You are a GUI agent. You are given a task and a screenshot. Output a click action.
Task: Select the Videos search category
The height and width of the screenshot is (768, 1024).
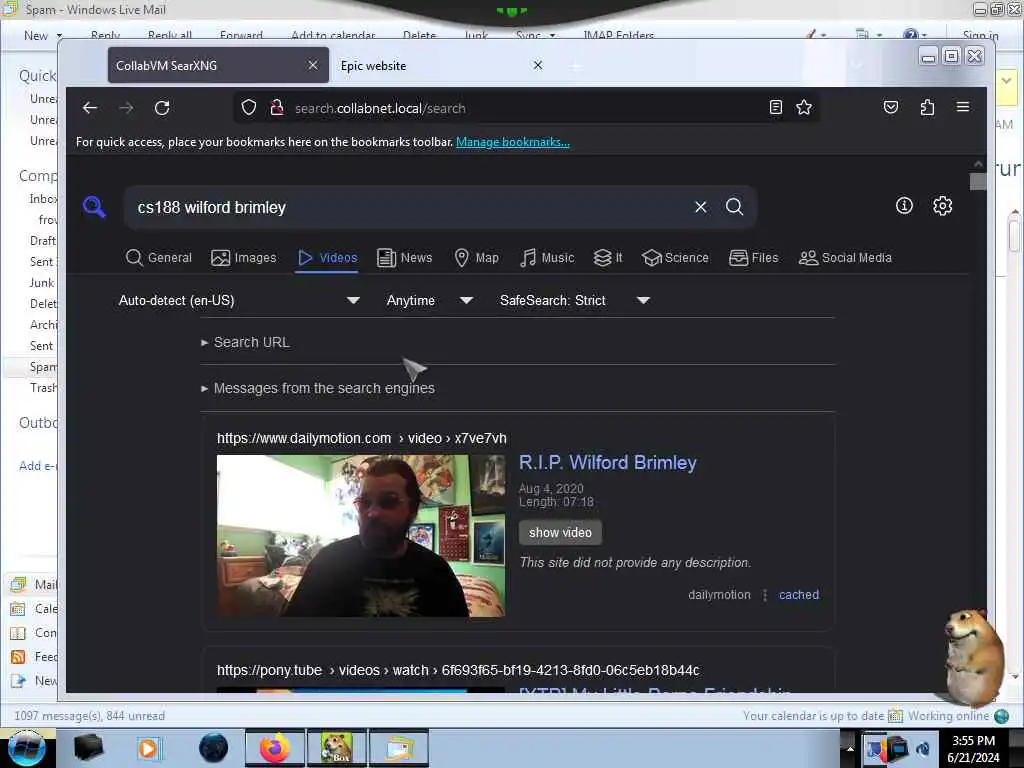[327, 258]
